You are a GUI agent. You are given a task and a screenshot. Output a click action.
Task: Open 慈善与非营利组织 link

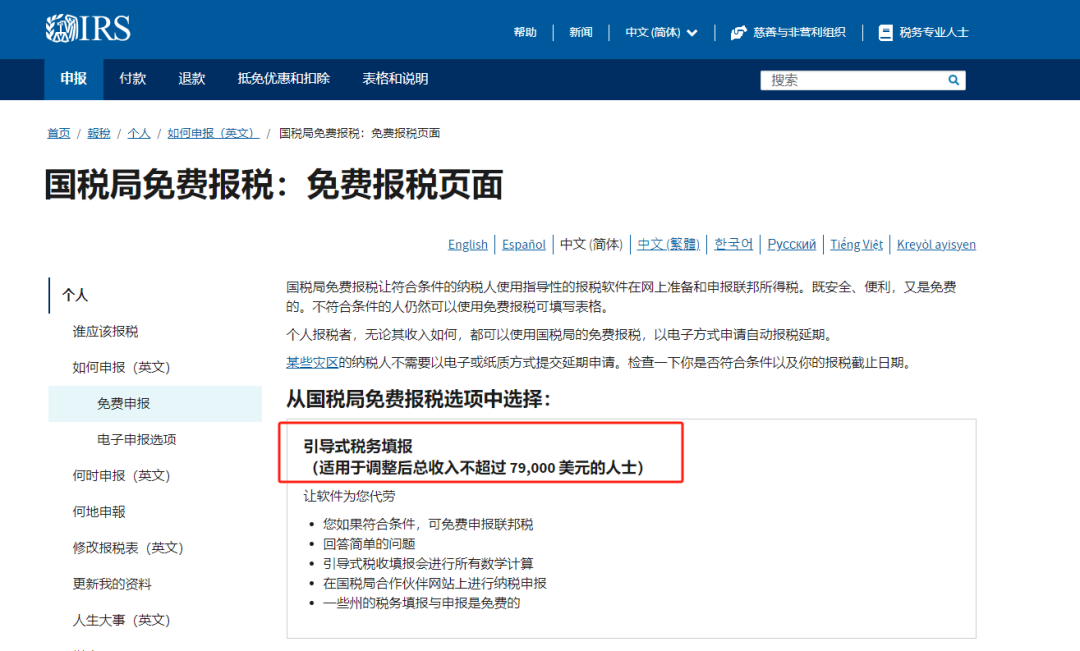[x=799, y=32]
